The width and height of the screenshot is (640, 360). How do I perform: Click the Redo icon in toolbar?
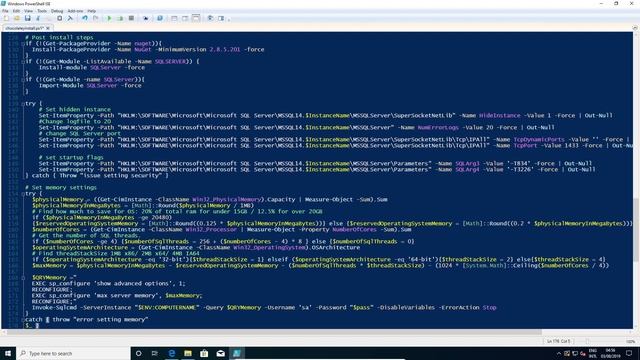pos(96,18)
